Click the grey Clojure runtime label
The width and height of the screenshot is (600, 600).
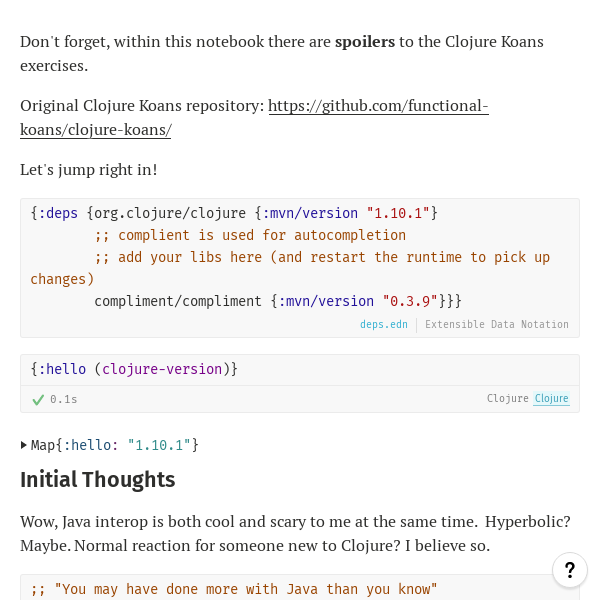(x=507, y=398)
